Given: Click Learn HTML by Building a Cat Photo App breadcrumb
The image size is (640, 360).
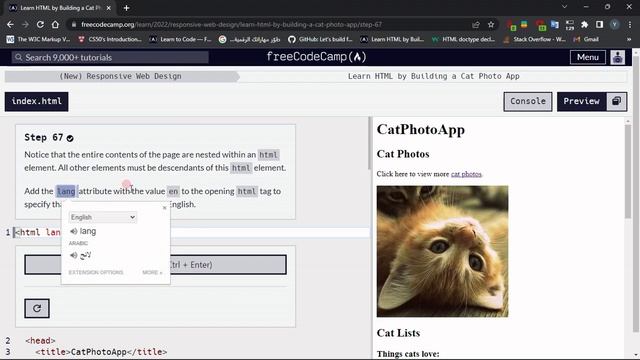Looking at the screenshot, I should [x=433, y=76].
